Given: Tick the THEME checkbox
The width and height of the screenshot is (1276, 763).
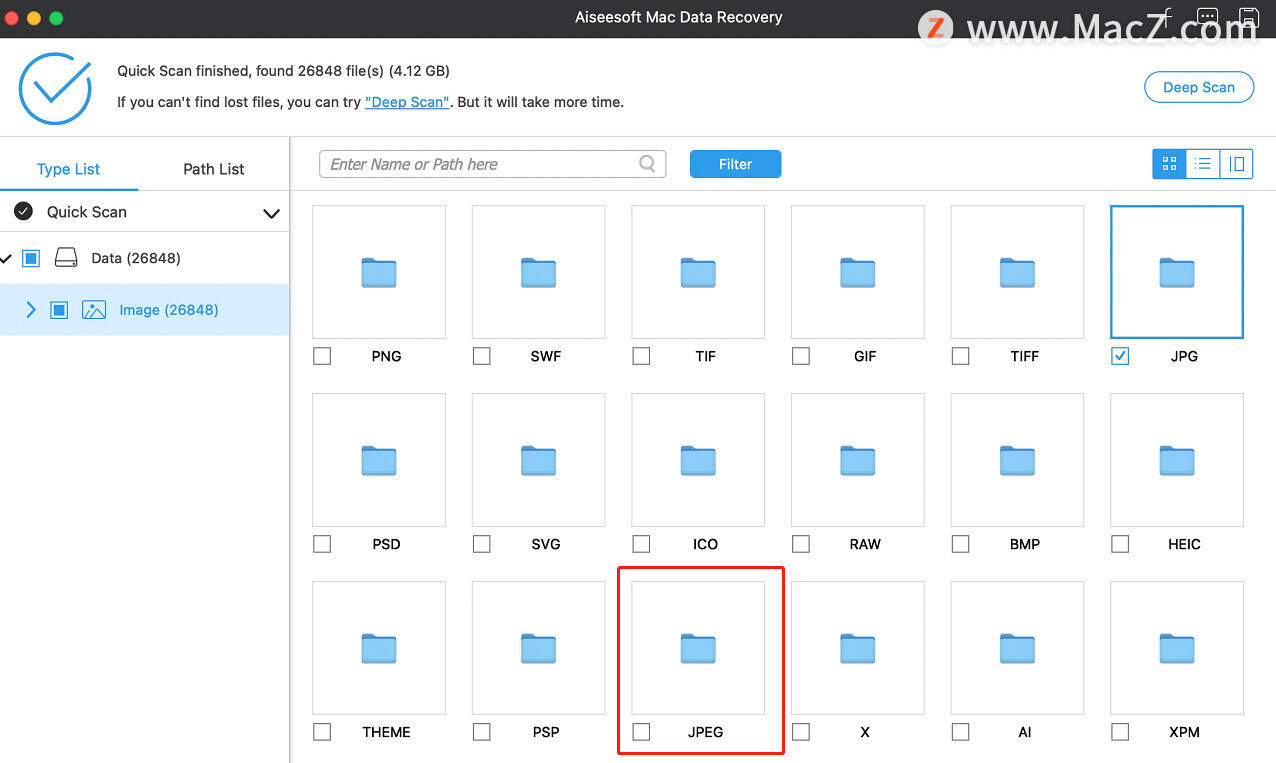Looking at the screenshot, I should tap(322, 732).
